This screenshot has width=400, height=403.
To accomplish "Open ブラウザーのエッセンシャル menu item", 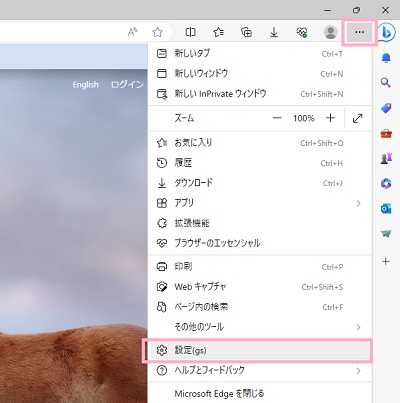I will pos(260,243).
